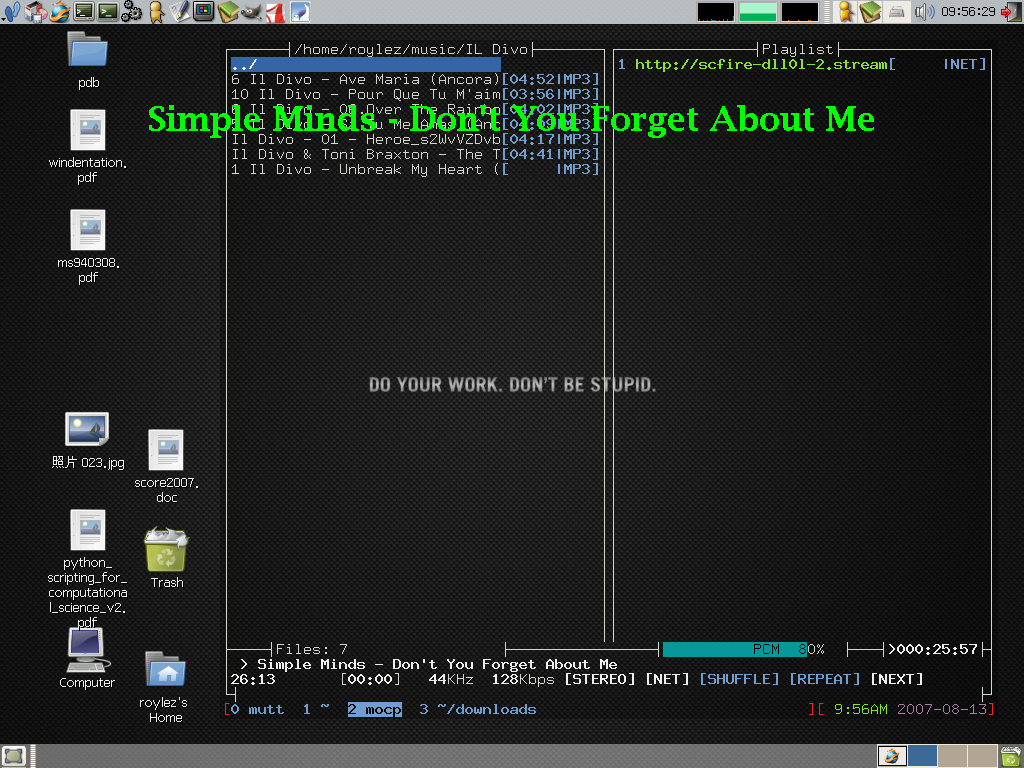
Task: Open the keyboard input method tray icon
Action: pyautogui.click(x=897, y=12)
